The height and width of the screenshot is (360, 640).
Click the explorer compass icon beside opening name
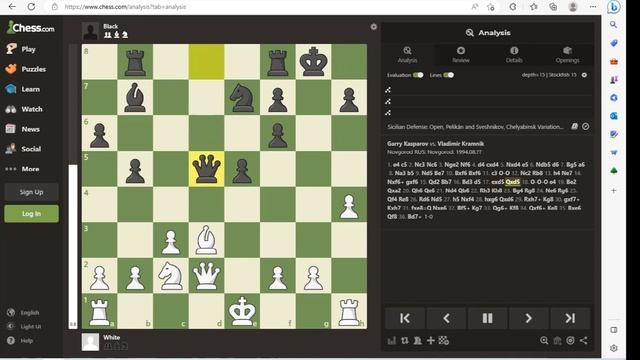tap(586, 127)
